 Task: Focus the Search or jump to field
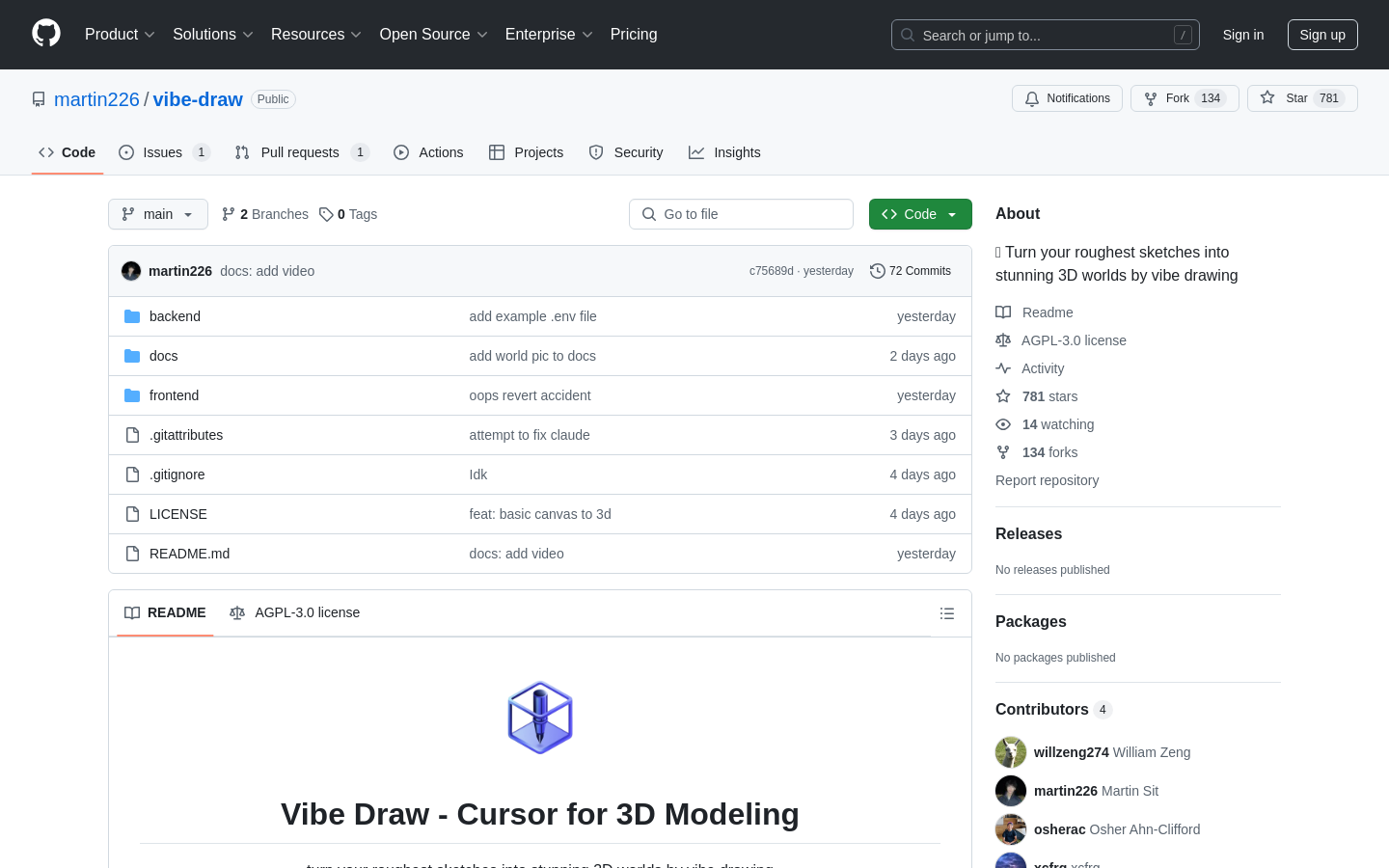pos(1046,35)
